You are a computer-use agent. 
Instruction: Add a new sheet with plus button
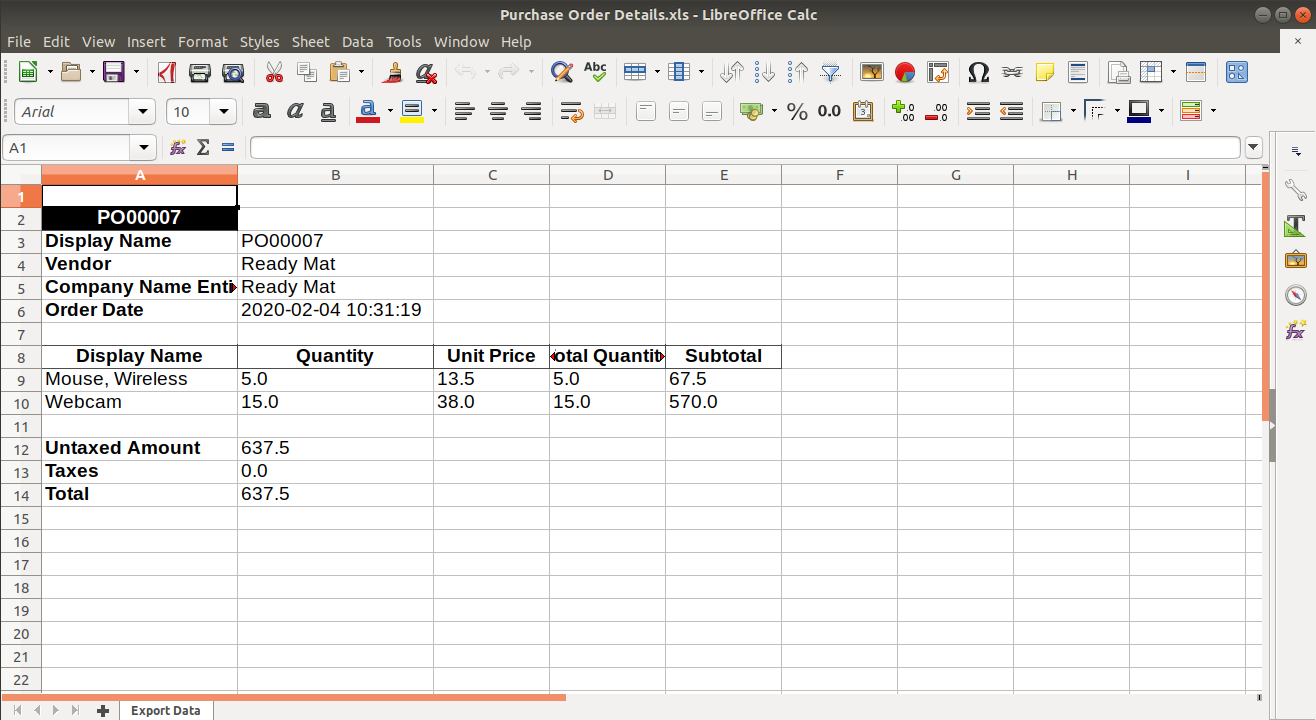(102, 711)
